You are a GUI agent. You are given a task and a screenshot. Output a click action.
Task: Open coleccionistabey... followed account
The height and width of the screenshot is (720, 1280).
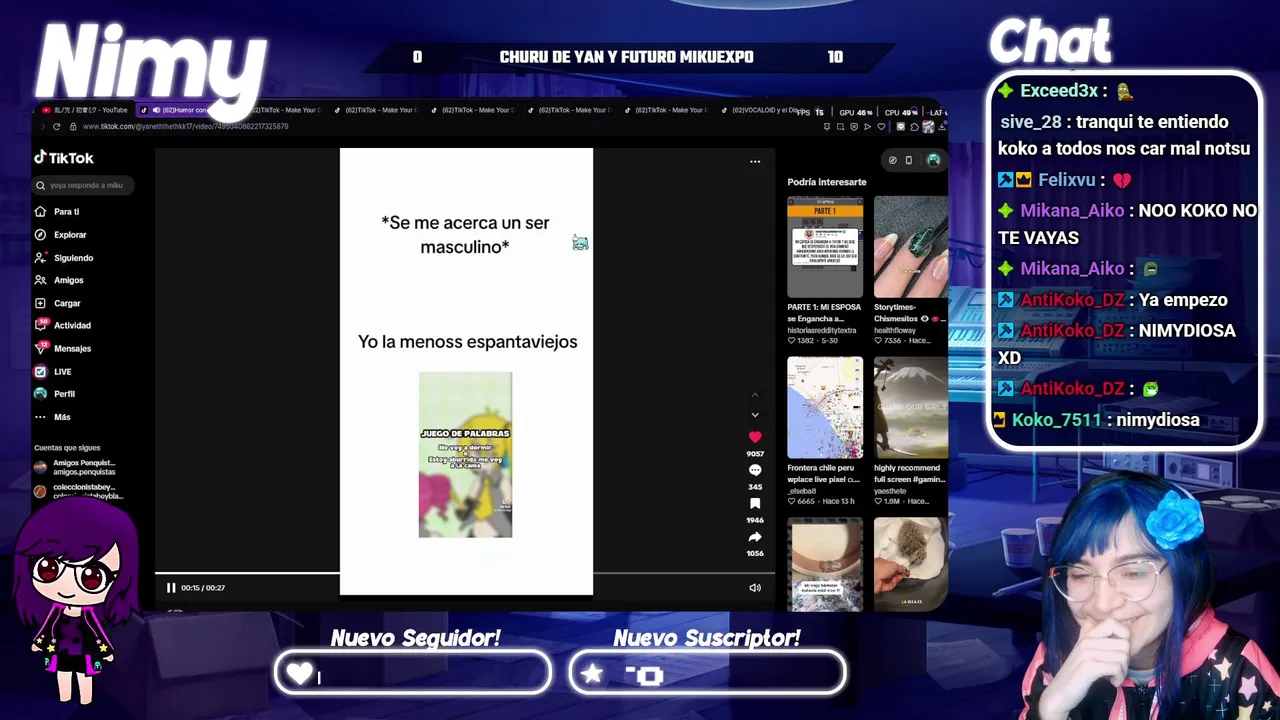pyautogui.click(x=78, y=491)
